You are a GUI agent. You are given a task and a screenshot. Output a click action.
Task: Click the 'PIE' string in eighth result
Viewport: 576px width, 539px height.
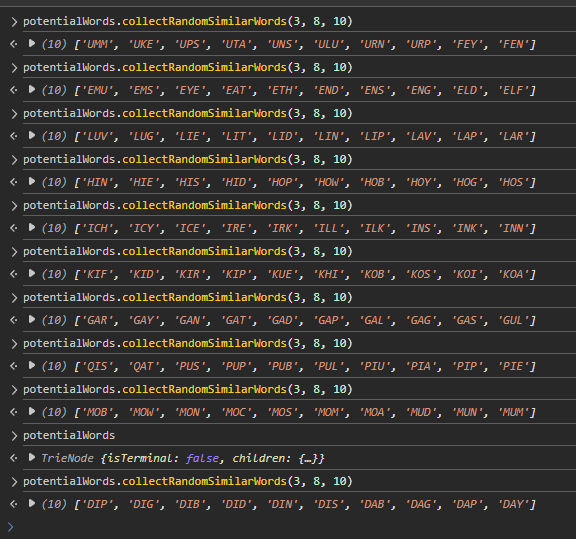click(x=513, y=366)
